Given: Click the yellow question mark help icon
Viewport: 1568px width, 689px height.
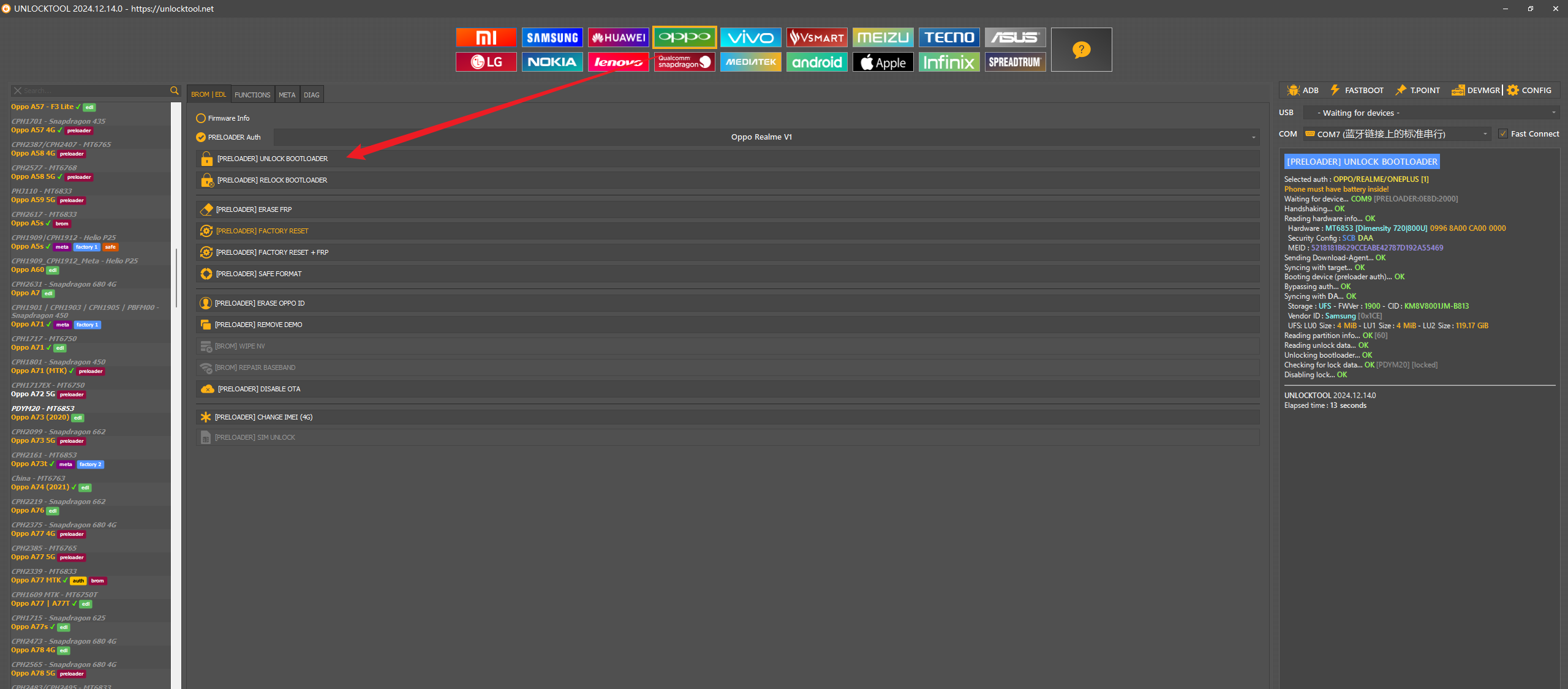Looking at the screenshot, I should click(1081, 50).
